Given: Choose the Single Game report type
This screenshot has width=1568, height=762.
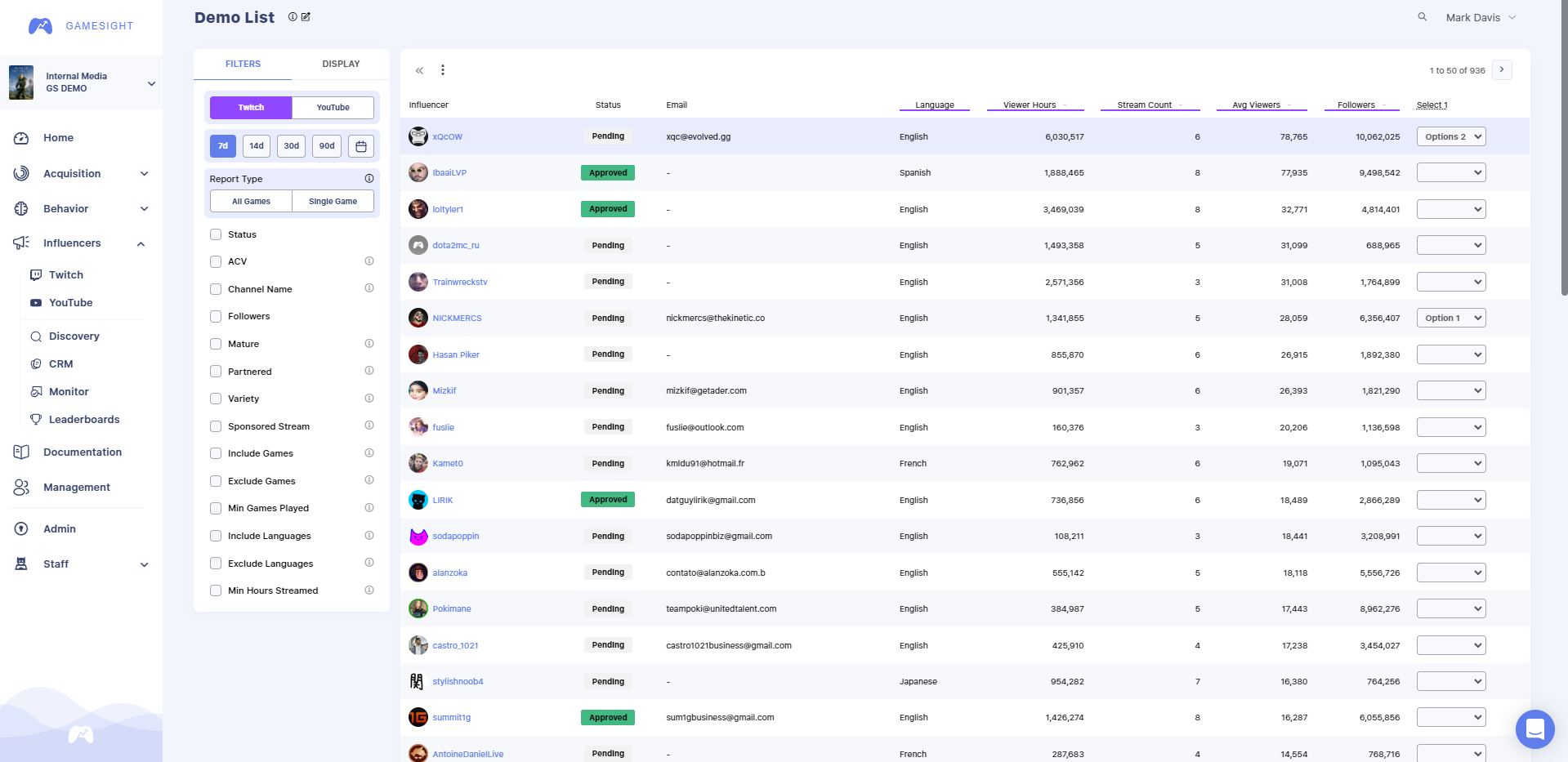Looking at the screenshot, I should [333, 201].
